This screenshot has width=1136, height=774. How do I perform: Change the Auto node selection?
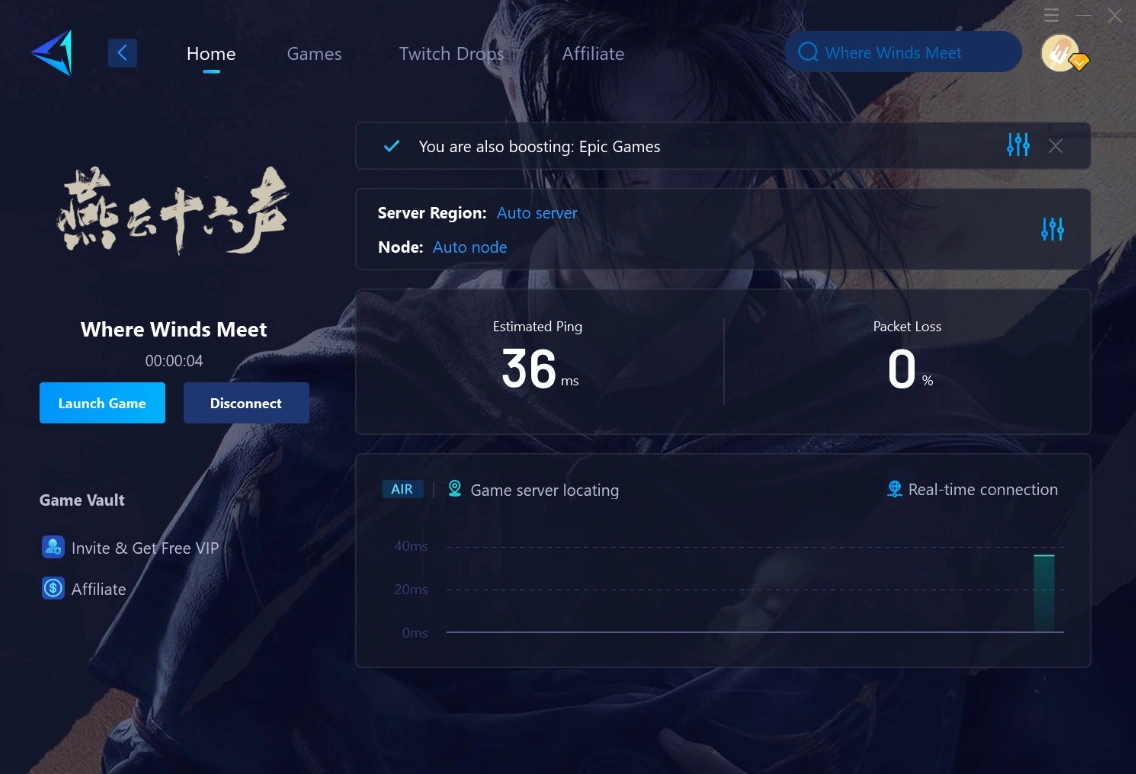470,247
